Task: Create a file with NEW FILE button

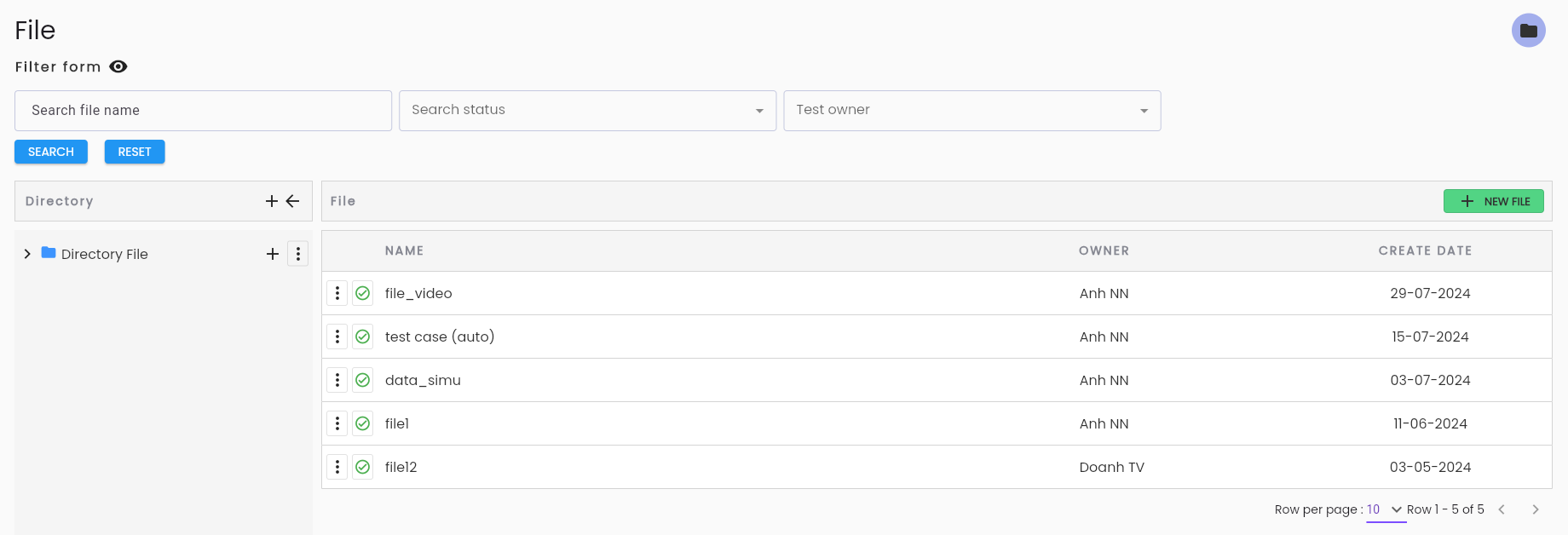Action: click(1494, 201)
